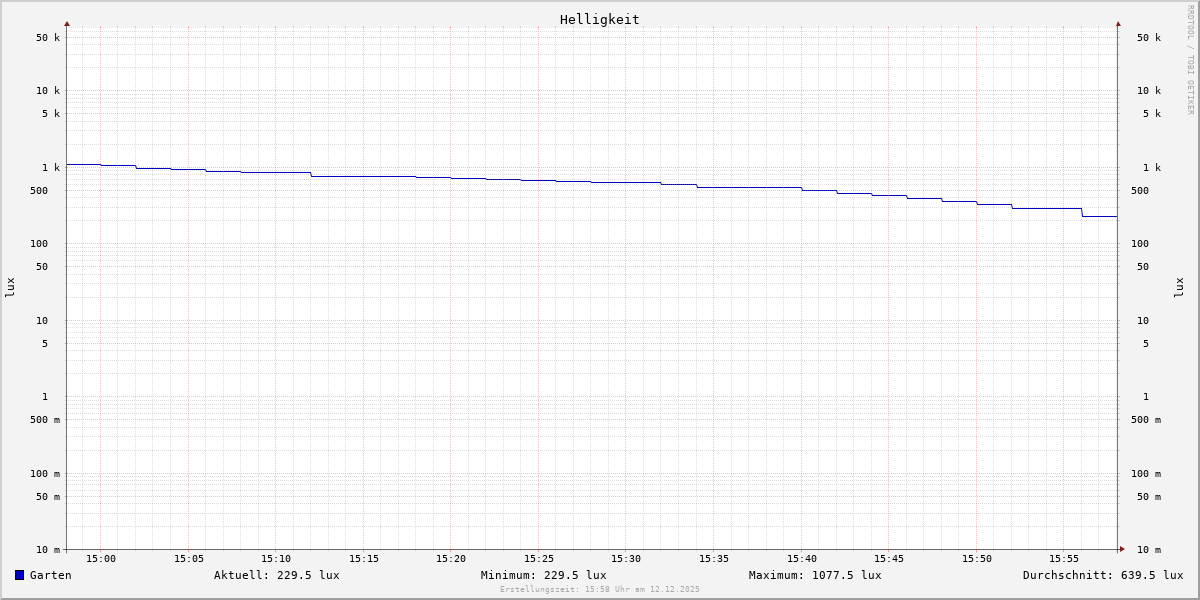Click the Garten legend label
Screen dimensions: 1200x600
(x=50, y=575)
